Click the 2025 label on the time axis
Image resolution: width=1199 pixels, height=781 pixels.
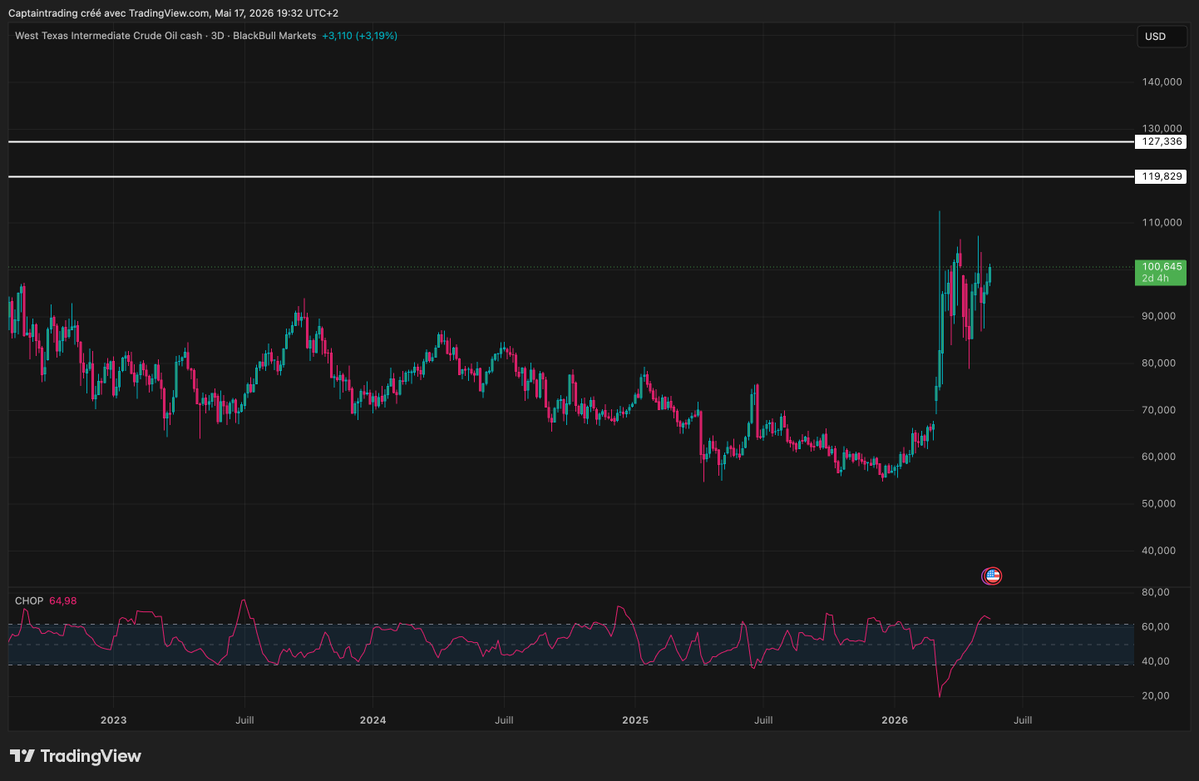(635, 720)
